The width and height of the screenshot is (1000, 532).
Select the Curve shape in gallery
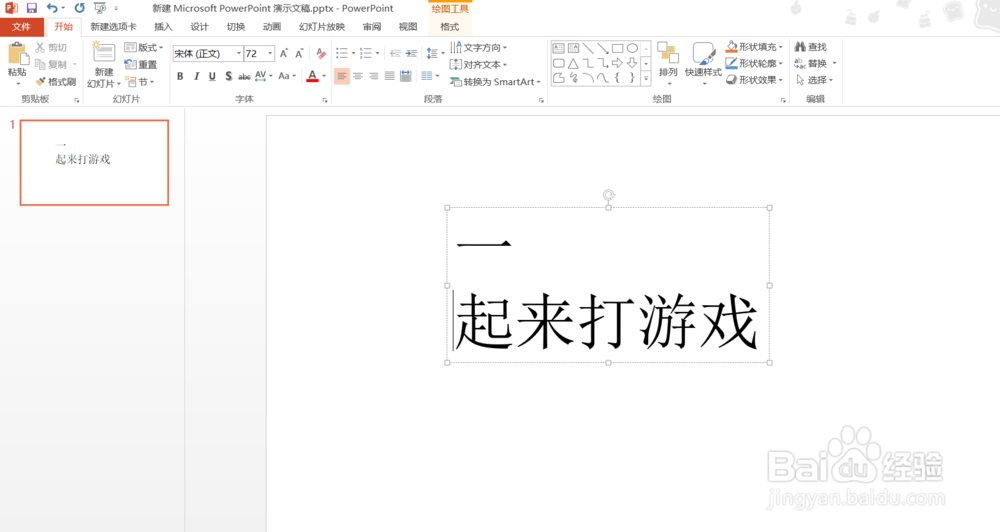click(603, 78)
